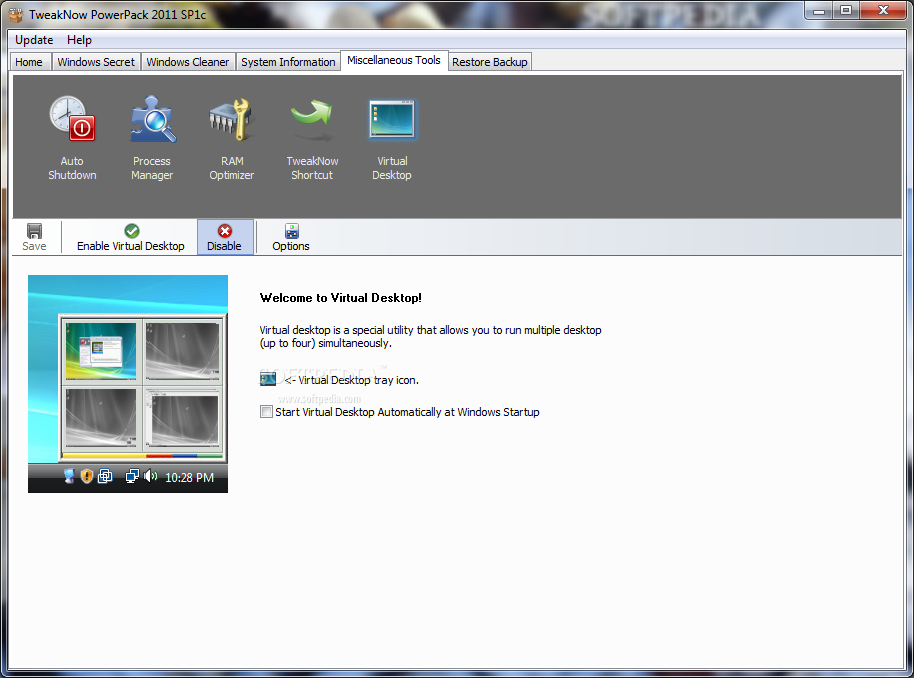Open the RAM Optimizer tool

(231, 138)
